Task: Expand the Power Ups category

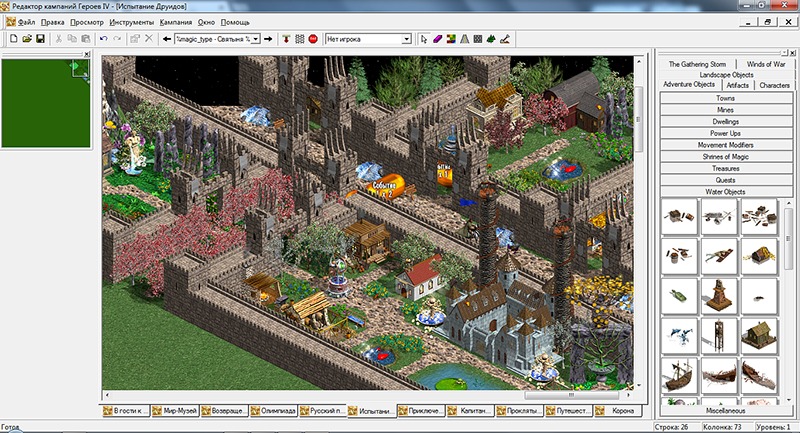Action: point(726,133)
